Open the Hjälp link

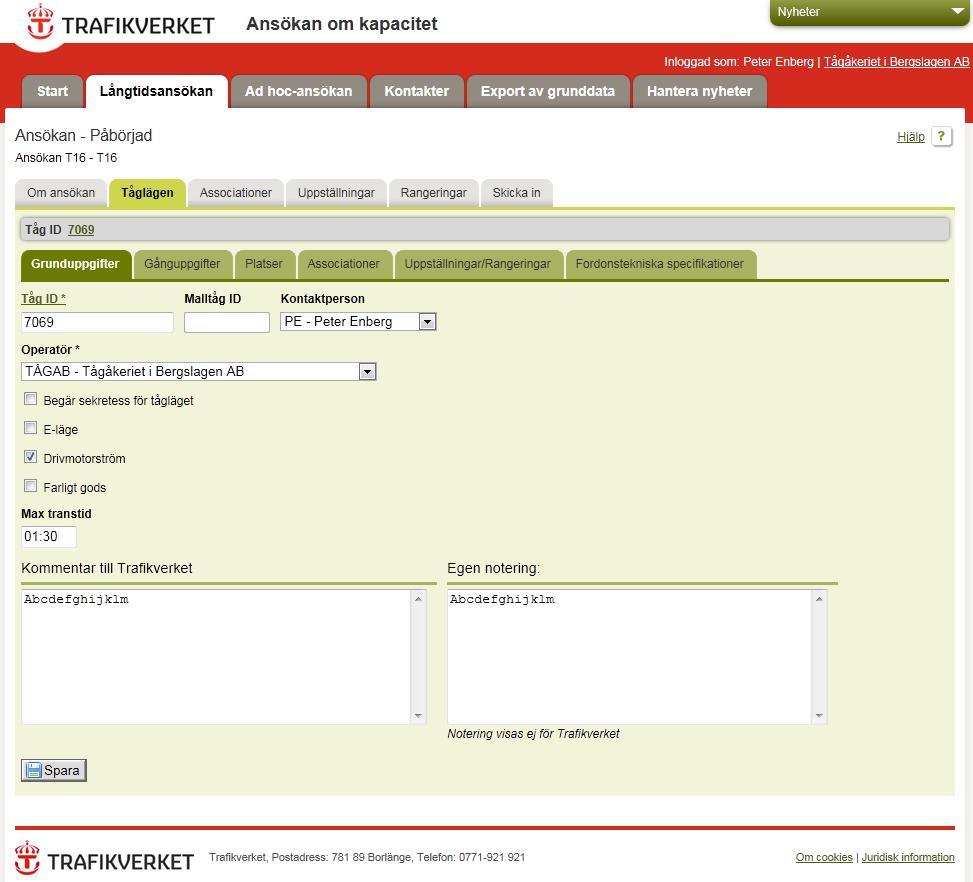[x=910, y=137]
